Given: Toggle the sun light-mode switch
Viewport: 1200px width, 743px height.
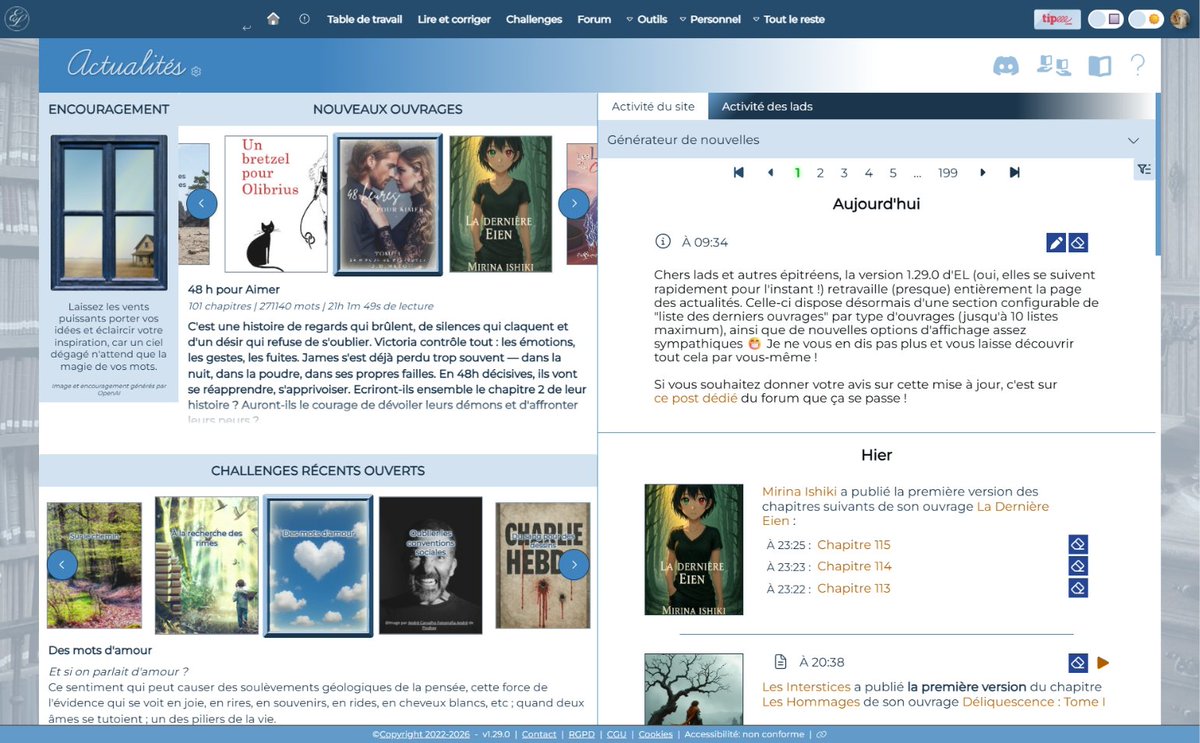Looking at the screenshot, I should pyautogui.click(x=1145, y=19).
